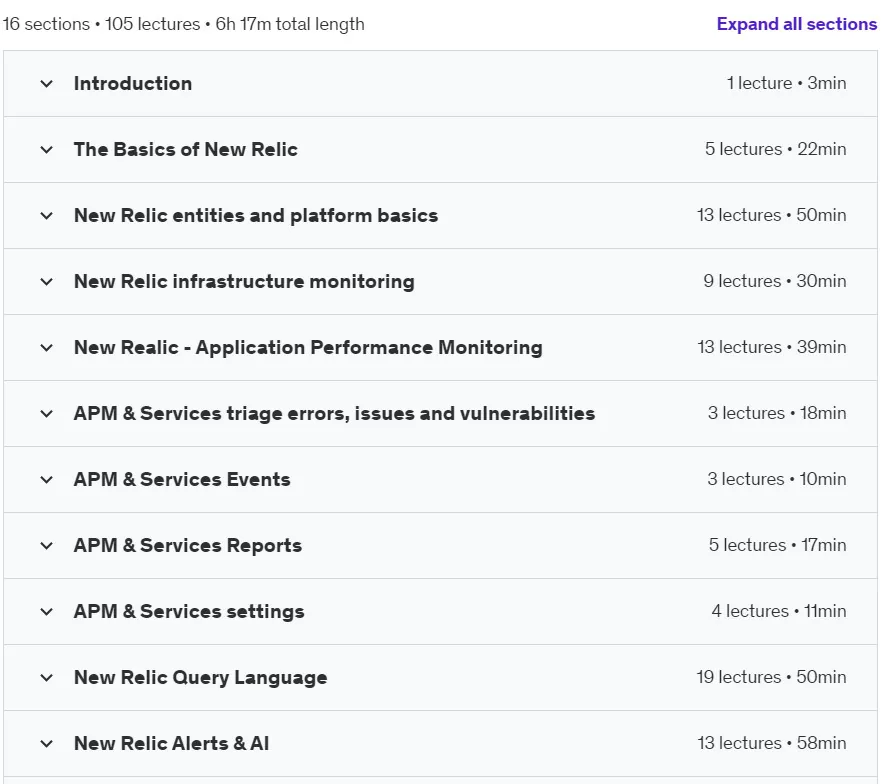Image resolution: width=881 pixels, height=784 pixels.
Task: Click '3 lectures • 10min' text
Action: [x=776, y=479]
